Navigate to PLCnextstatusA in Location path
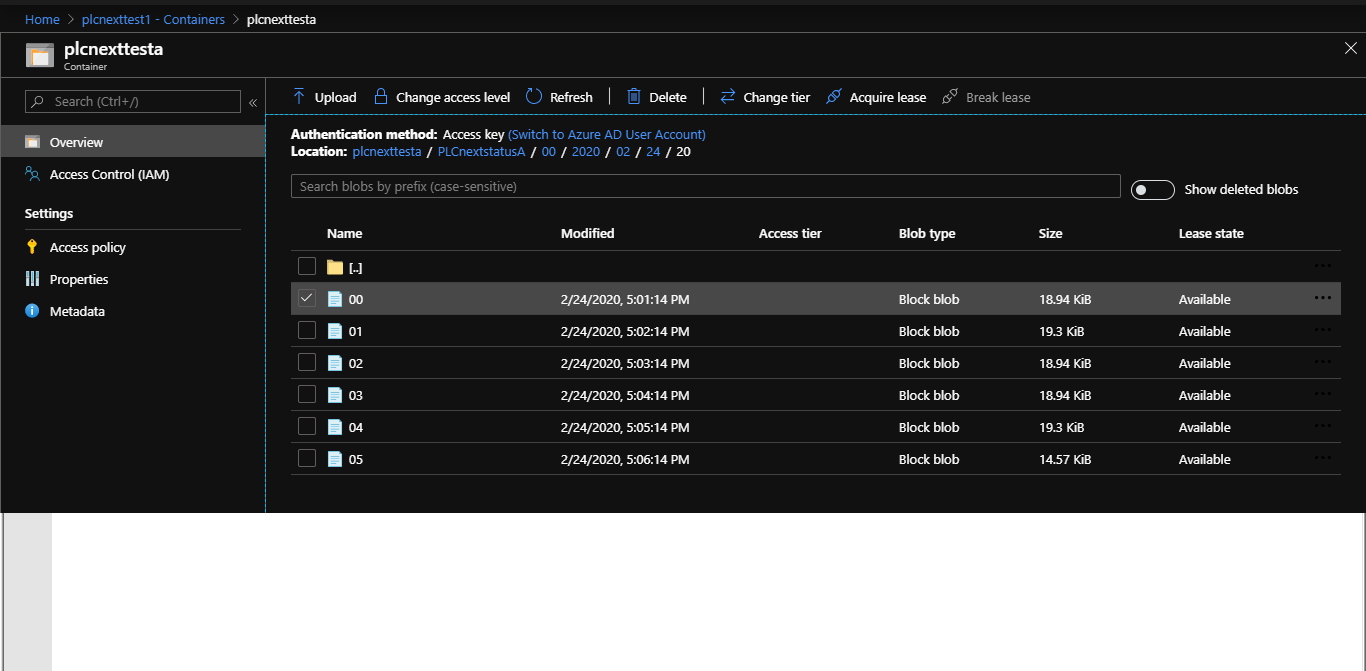The height and width of the screenshot is (671, 1366). coord(481,152)
